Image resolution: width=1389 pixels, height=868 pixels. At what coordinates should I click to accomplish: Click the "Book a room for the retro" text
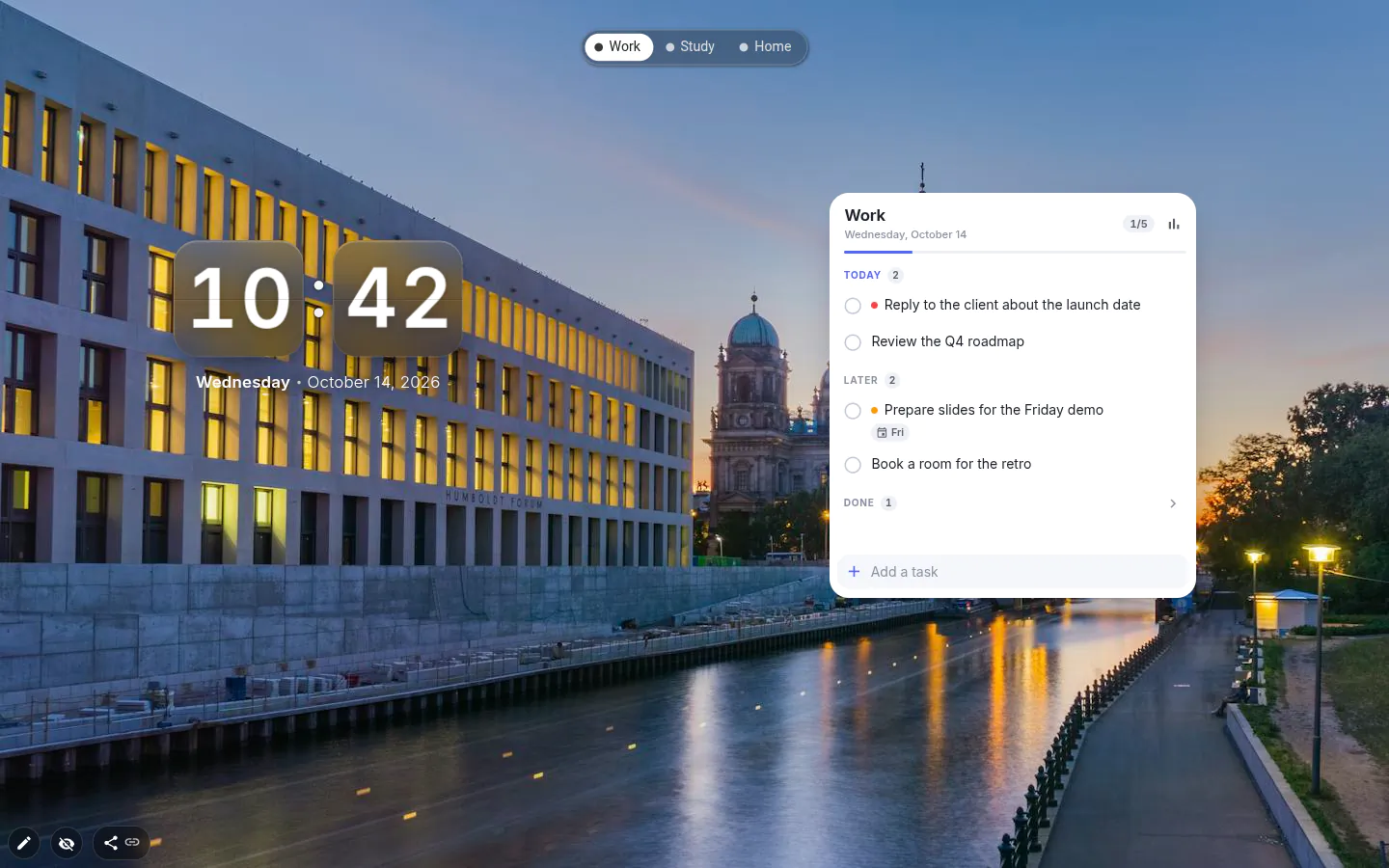[951, 464]
